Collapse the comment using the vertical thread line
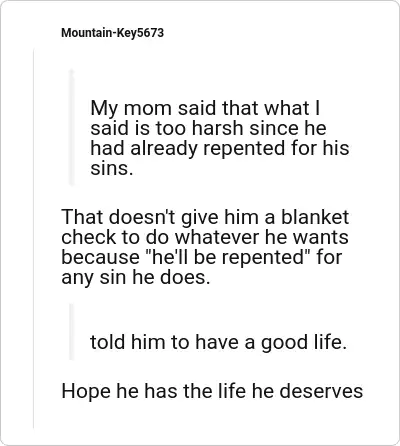The width and height of the screenshot is (400, 446). pos(34,238)
